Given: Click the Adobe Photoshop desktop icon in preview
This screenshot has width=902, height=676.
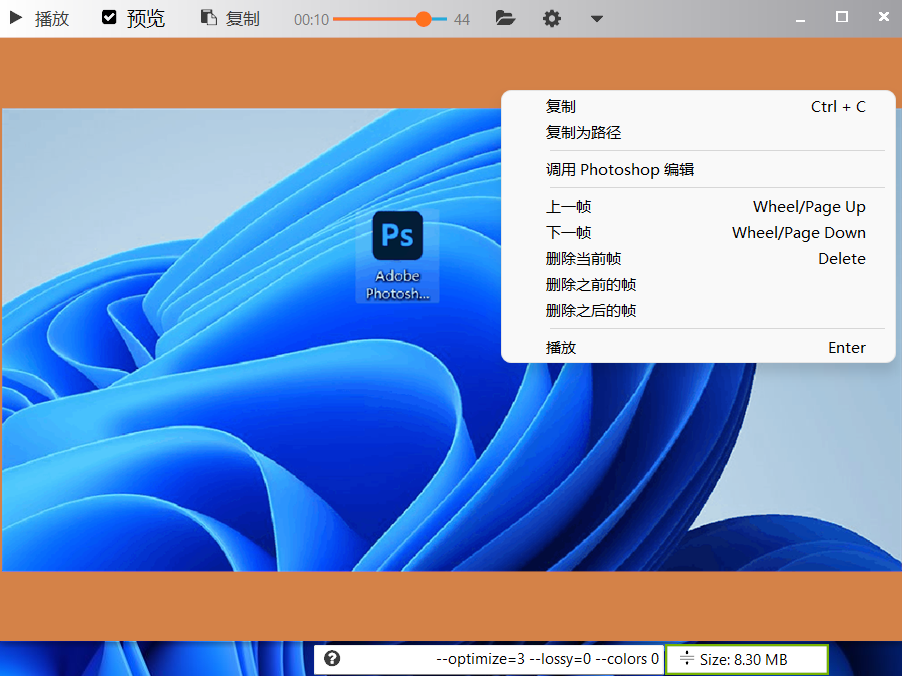Looking at the screenshot, I should (397, 255).
